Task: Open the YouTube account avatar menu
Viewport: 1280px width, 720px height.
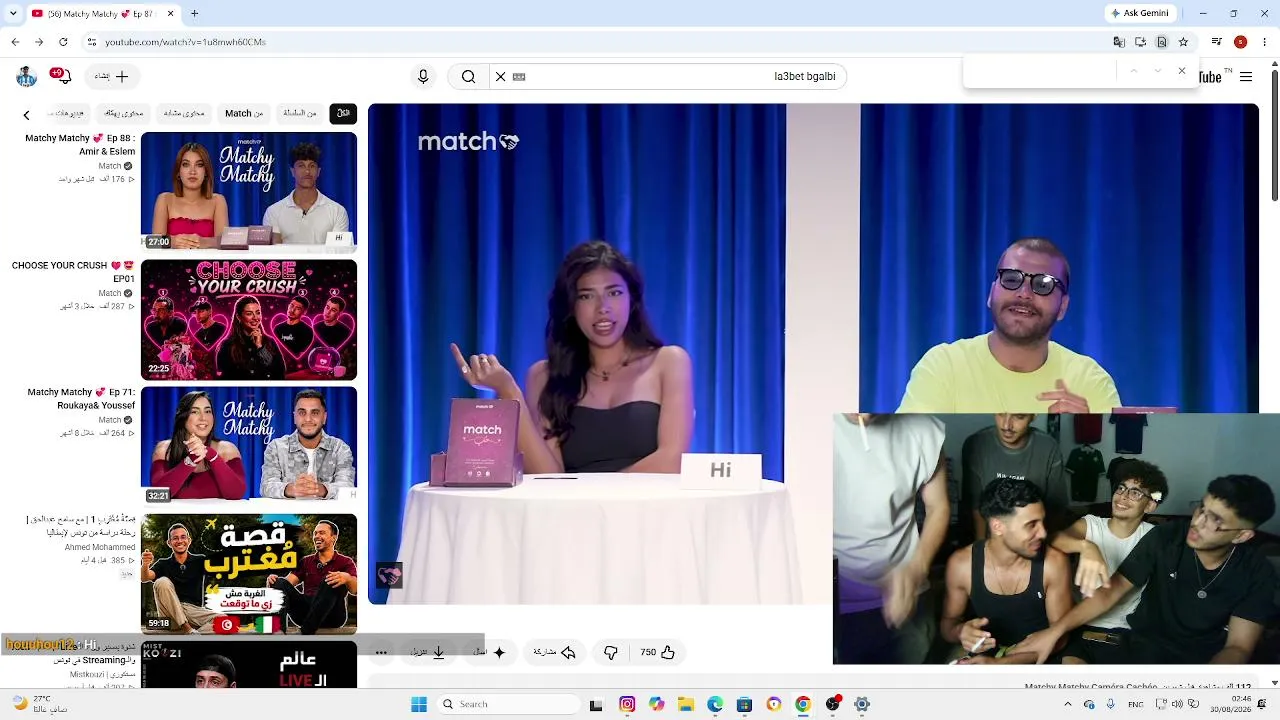Action: pyautogui.click(x=26, y=77)
